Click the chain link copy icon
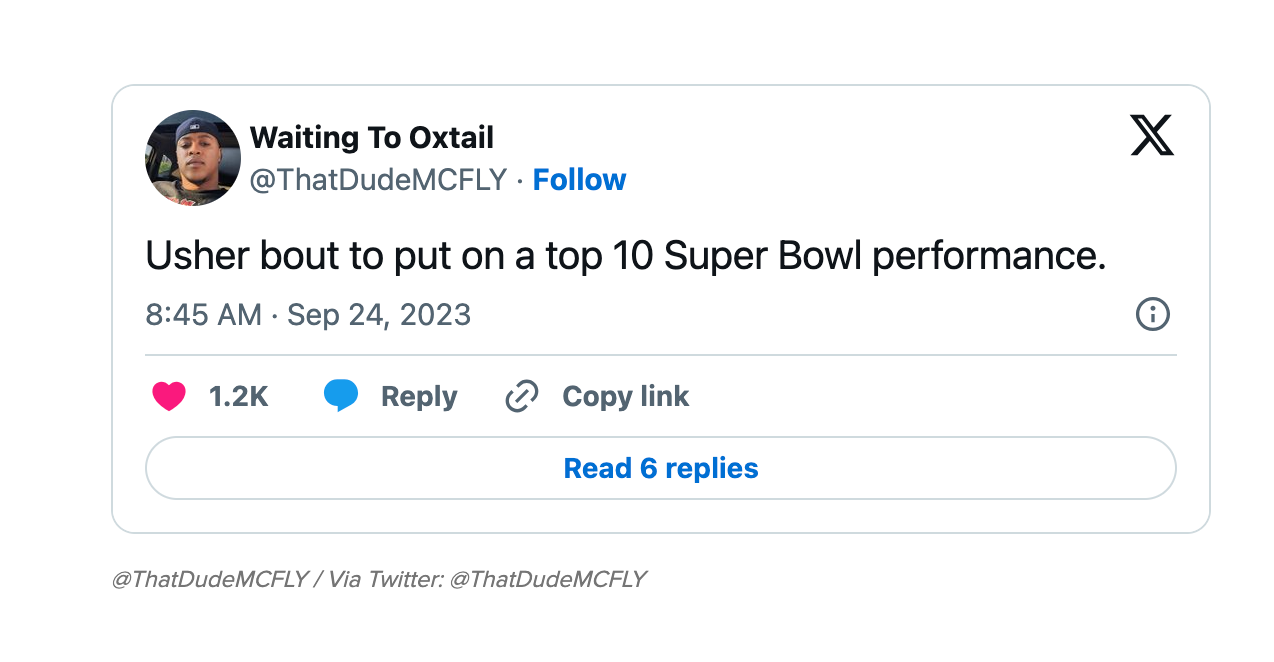The image size is (1274, 662). (522, 397)
